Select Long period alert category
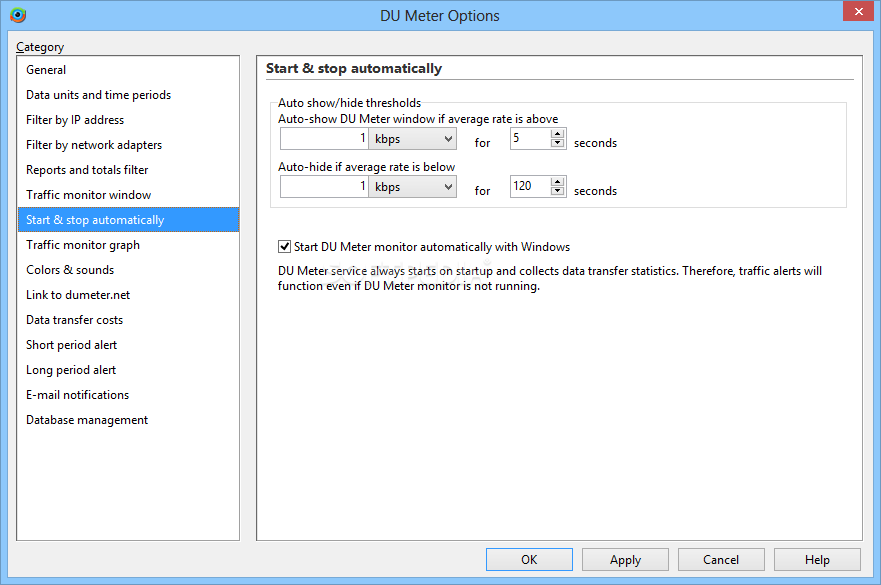This screenshot has height=585, width=881. pyautogui.click(x=128, y=370)
